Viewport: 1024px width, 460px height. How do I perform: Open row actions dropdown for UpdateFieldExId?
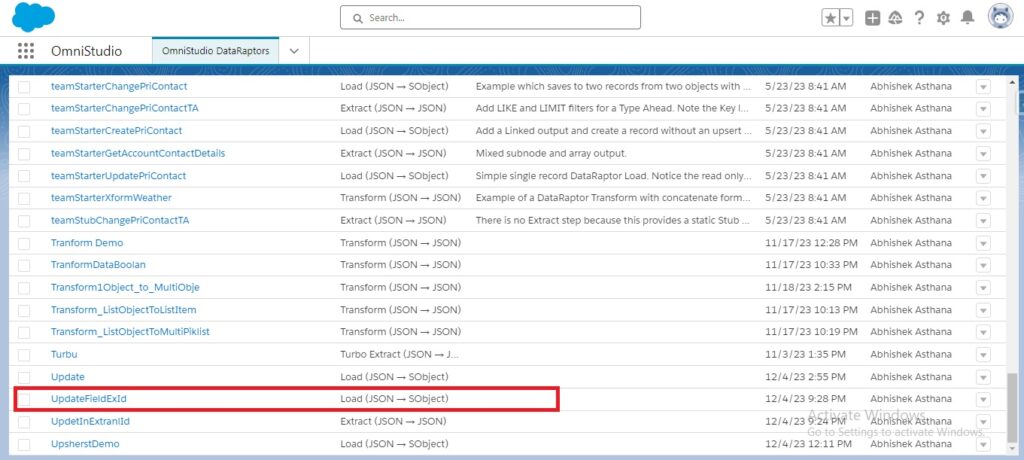click(x=984, y=399)
